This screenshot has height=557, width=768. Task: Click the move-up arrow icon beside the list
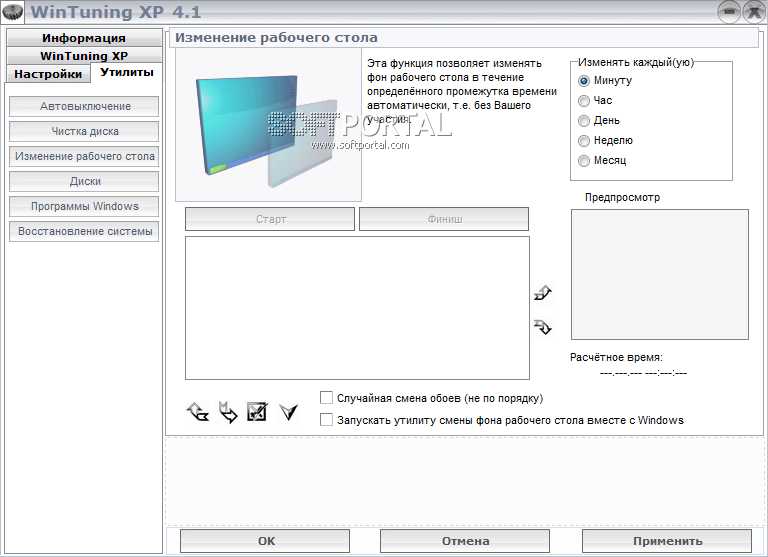(543, 293)
